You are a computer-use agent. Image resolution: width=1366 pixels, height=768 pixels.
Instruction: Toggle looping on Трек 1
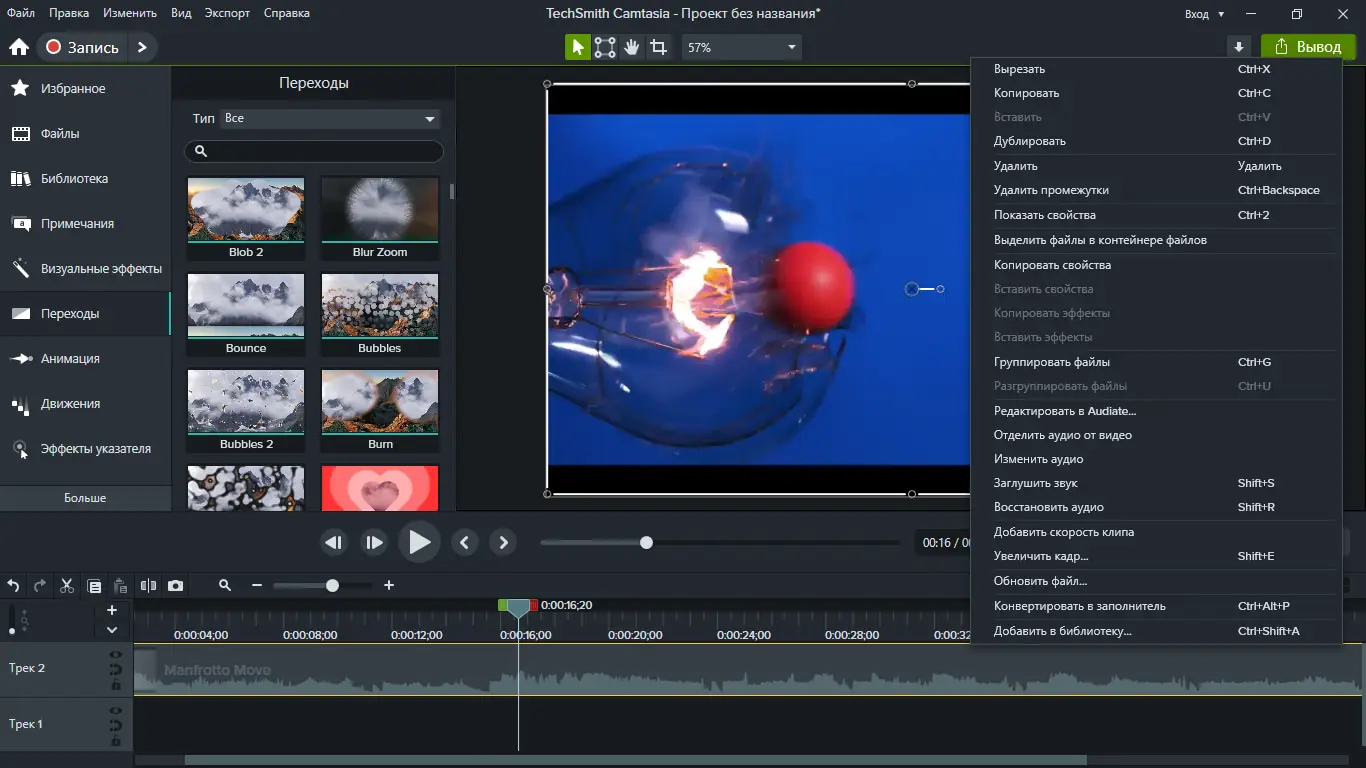(116, 724)
